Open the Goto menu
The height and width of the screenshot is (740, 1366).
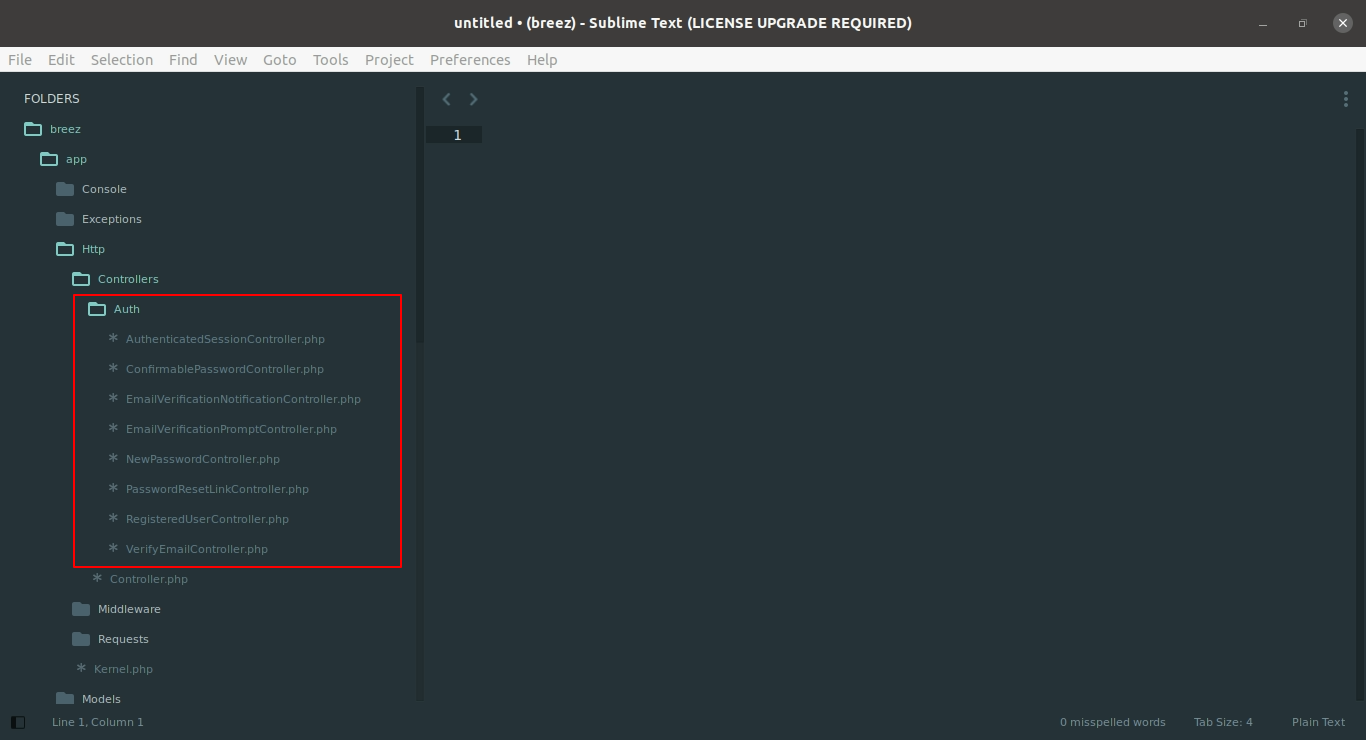[279, 60]
